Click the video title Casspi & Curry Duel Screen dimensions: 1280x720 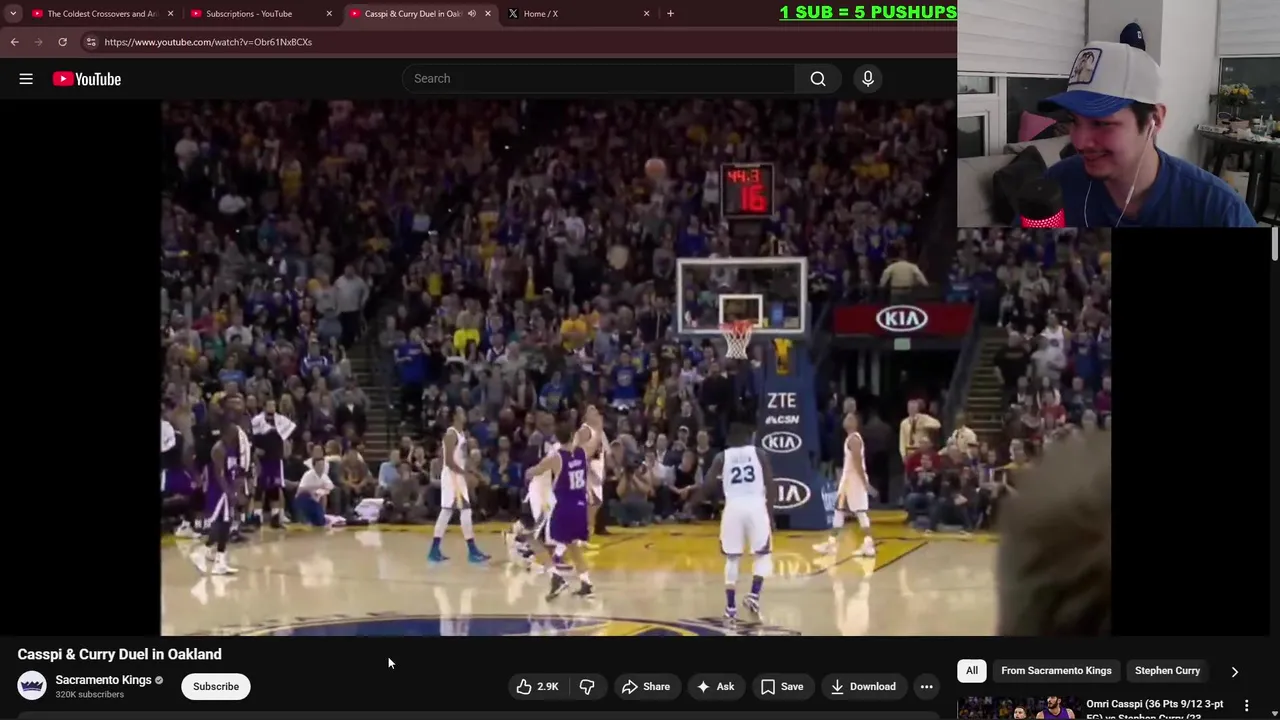pos(119,654)
